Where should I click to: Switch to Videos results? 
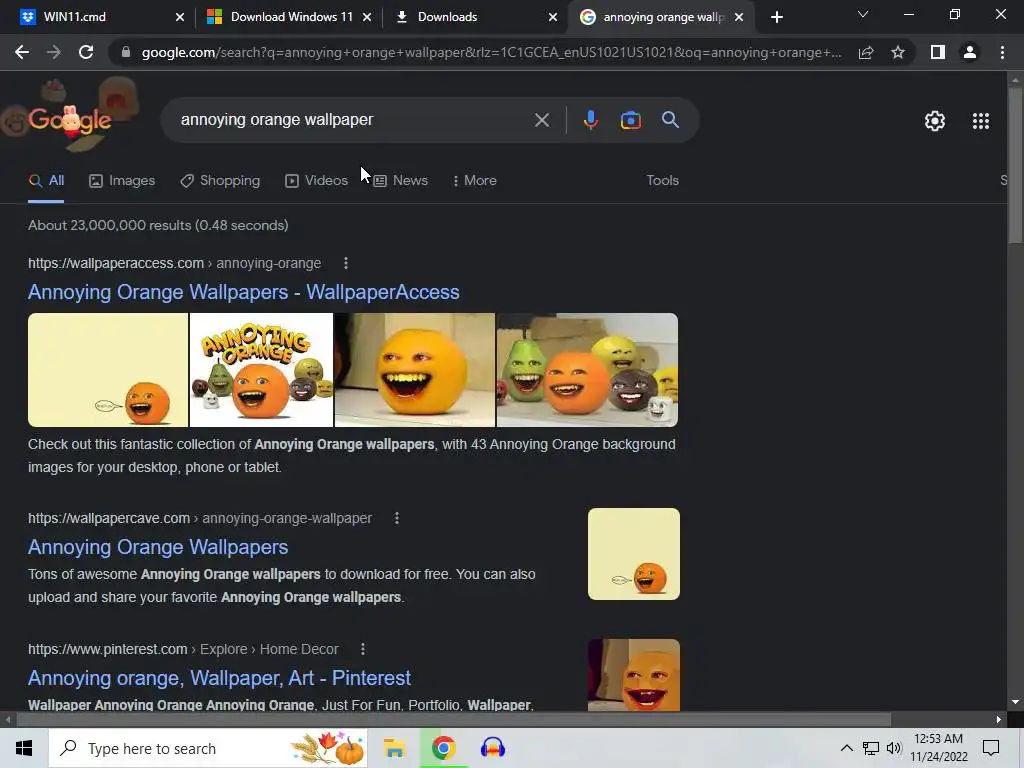click(x=317, y=181)
